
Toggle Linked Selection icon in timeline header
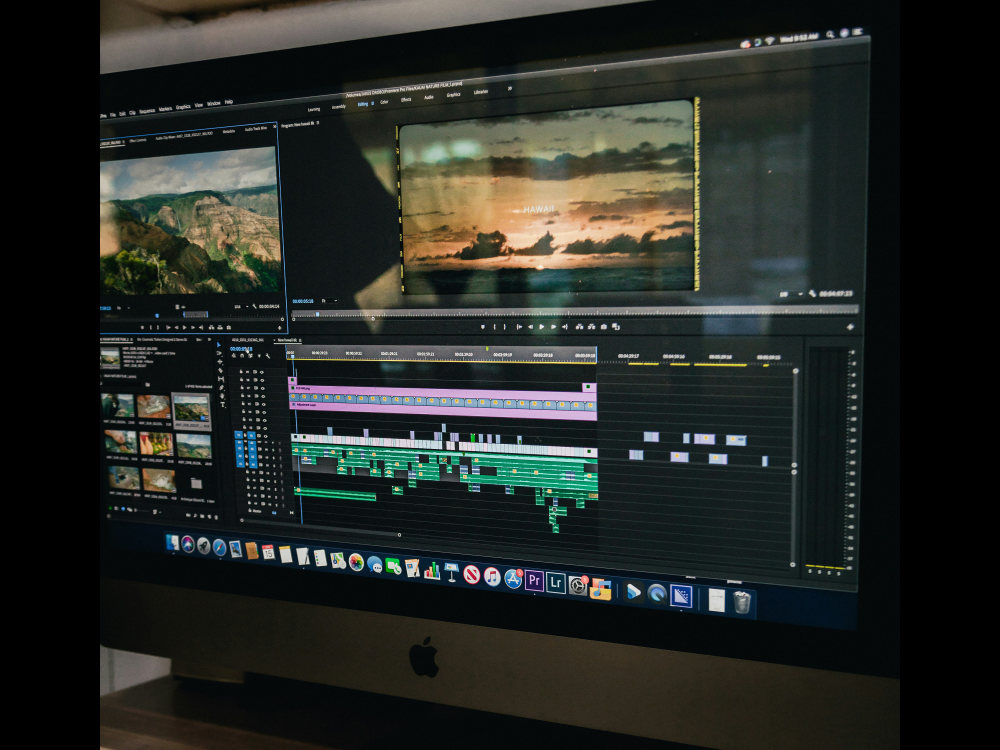click(250, 356)
